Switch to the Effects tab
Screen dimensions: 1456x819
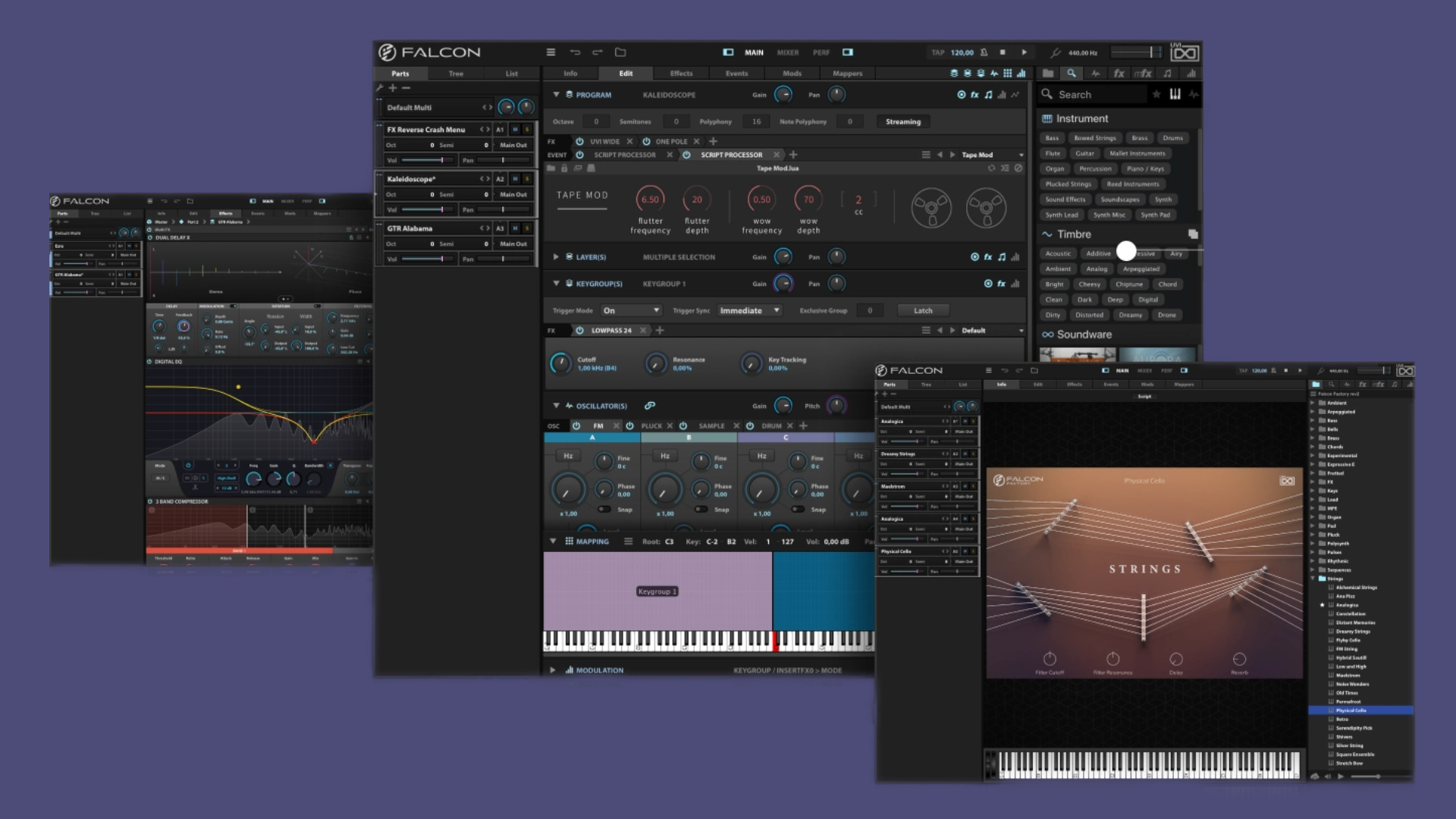tap(681, 74)
